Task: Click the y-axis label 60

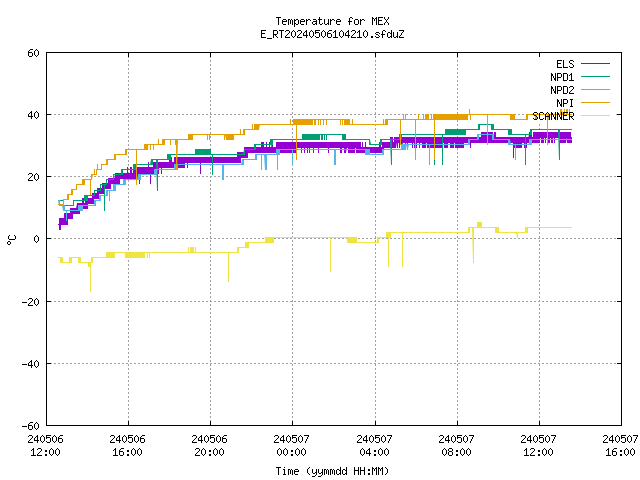Action: (x=33, y=53)
